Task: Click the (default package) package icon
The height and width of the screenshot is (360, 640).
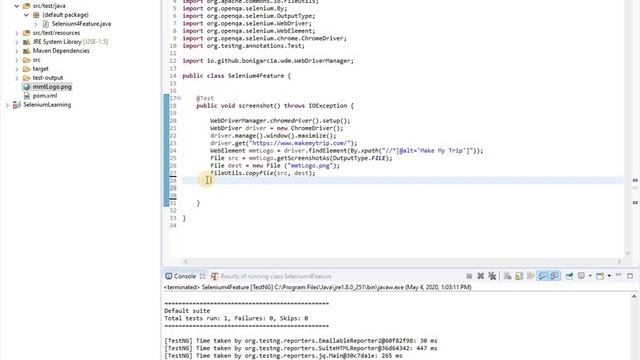Action: tap(36, 15)
